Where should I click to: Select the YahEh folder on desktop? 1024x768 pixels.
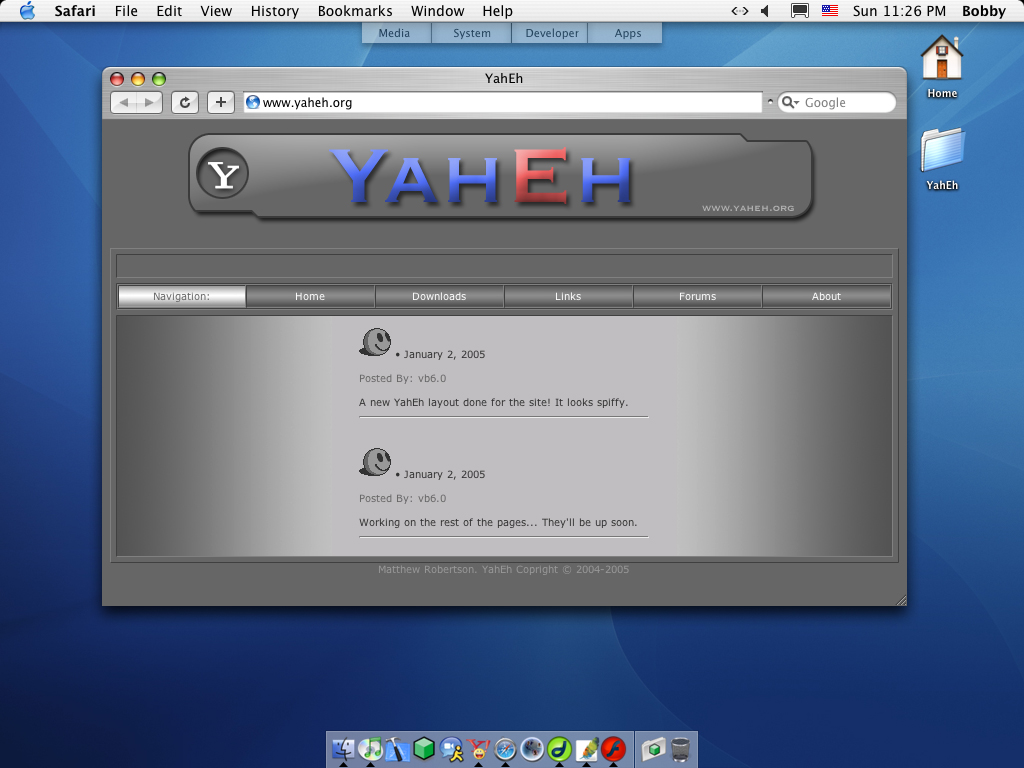click(x=942, y=159)
